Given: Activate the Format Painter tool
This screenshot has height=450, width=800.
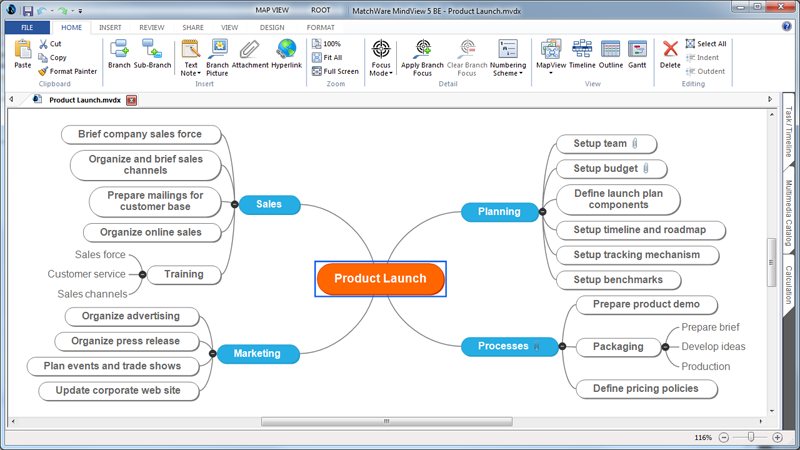Looking at the screenshot, I should click(68, 71).
